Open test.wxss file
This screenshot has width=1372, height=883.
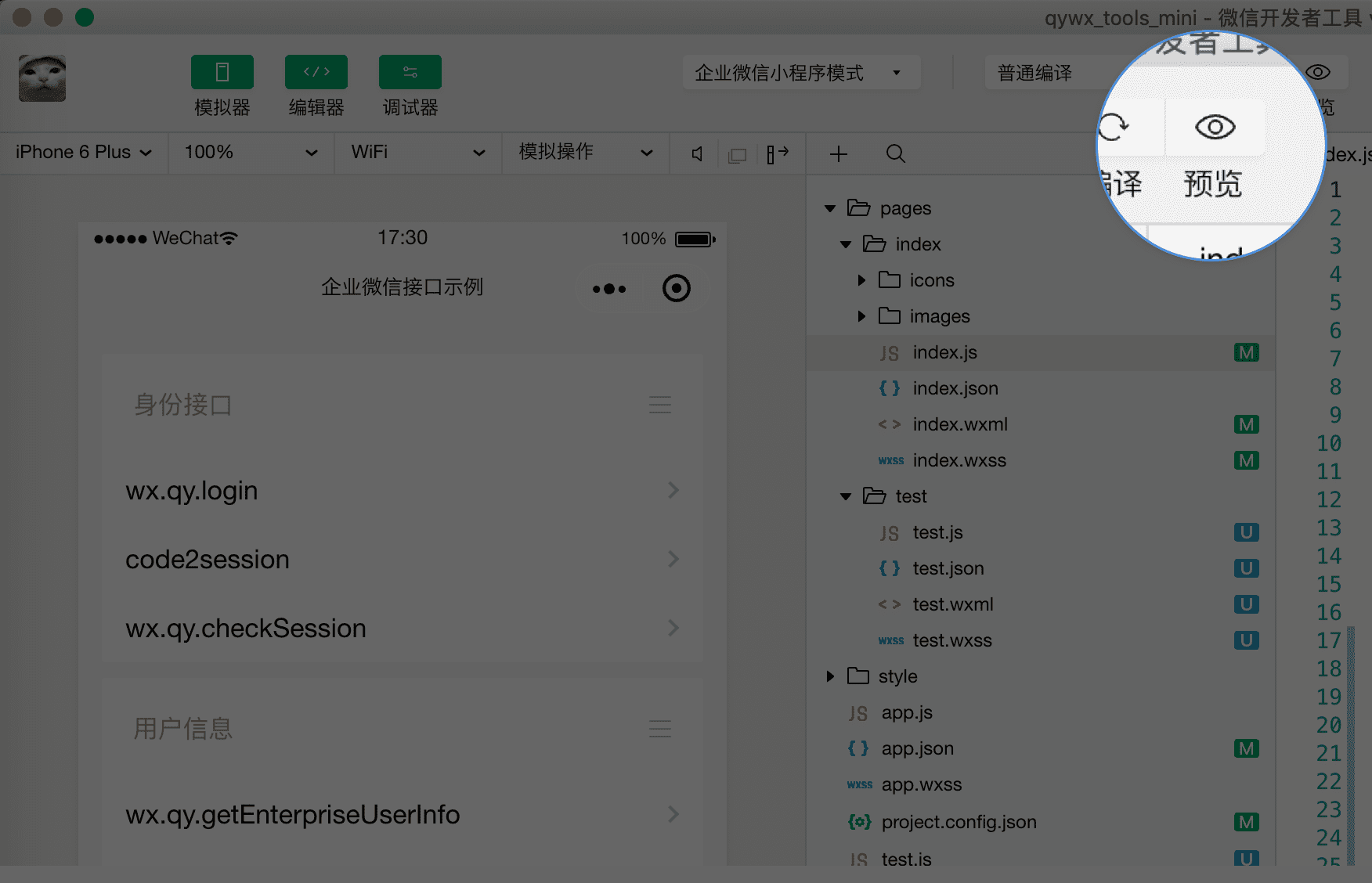1040,640
